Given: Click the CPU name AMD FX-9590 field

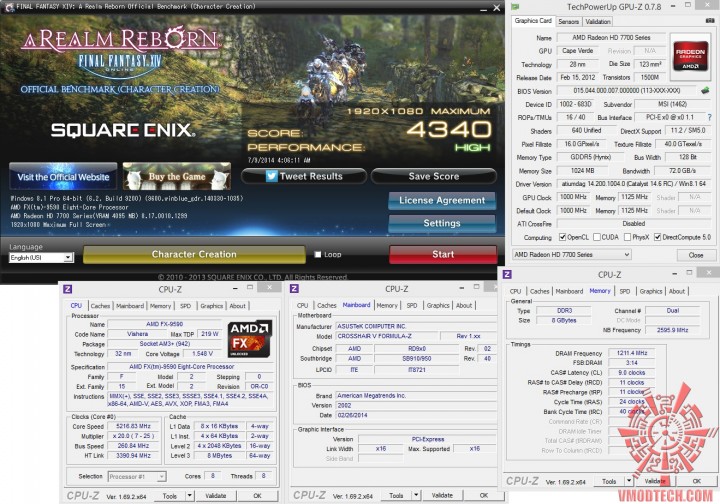Looking at the screenshot, I should pos(164,324).
